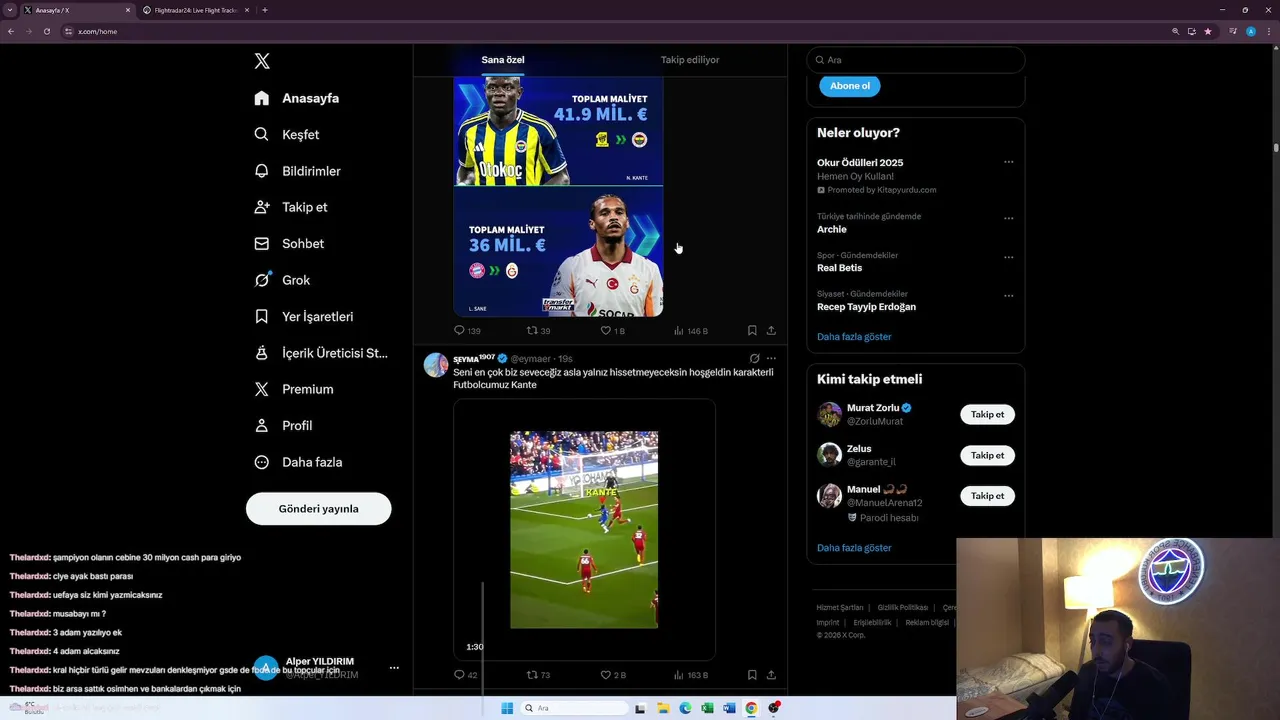The height and width of the screenshot is (720, 1280).
Task: Open Keşfet in the sidebar
Action: (x=287, y=134)
